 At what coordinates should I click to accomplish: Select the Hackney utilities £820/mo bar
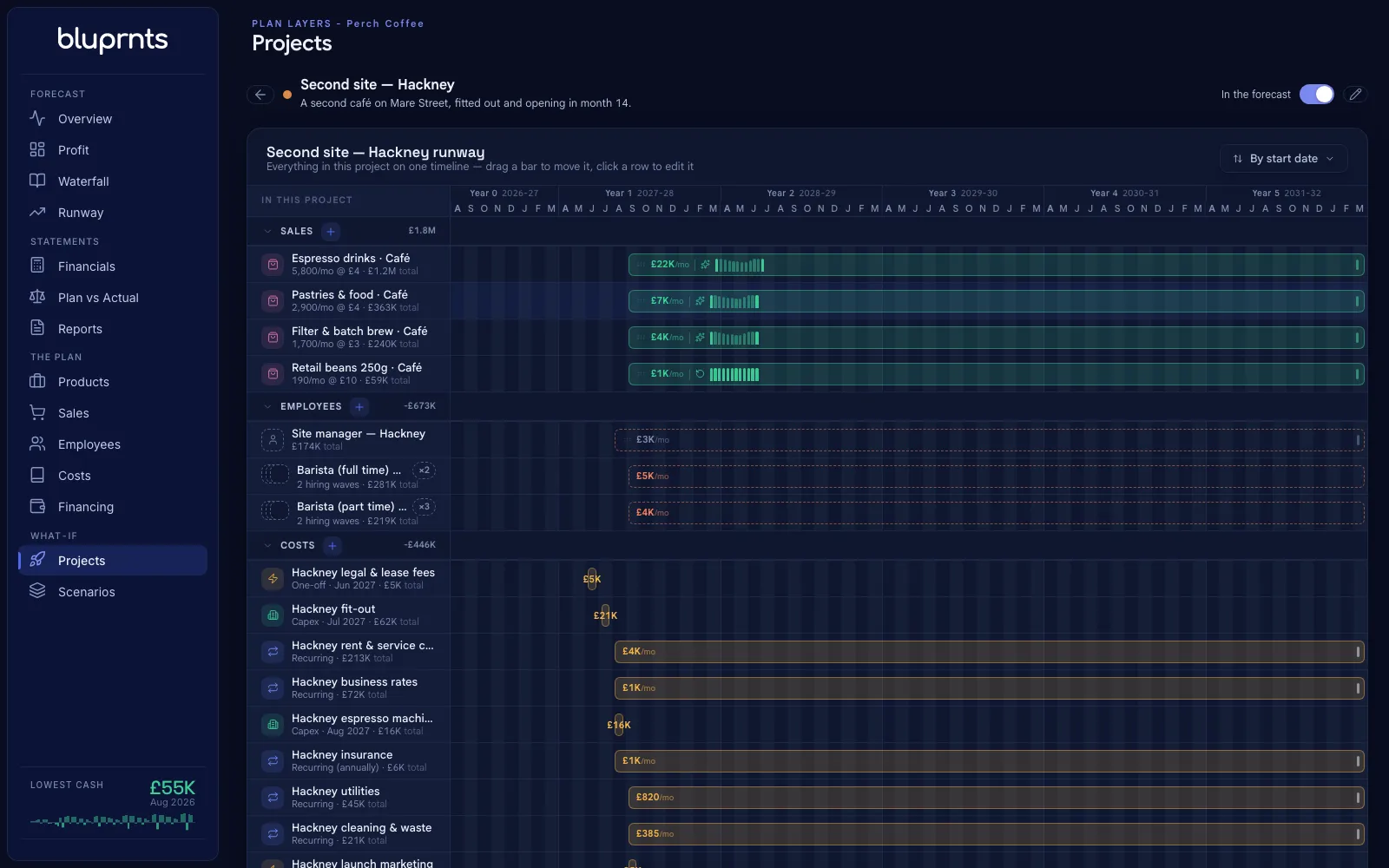point(996,798)
